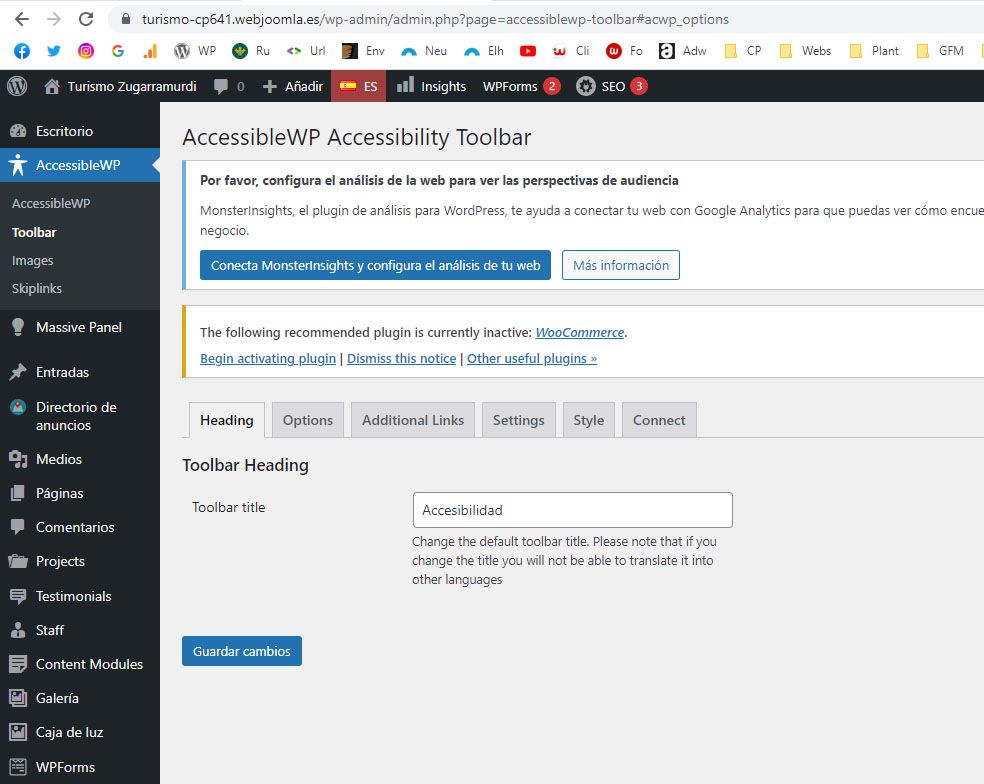This screenshot has width=984, height=784.
Task: Open the Añadir new content menu
Action: [292, 86]
